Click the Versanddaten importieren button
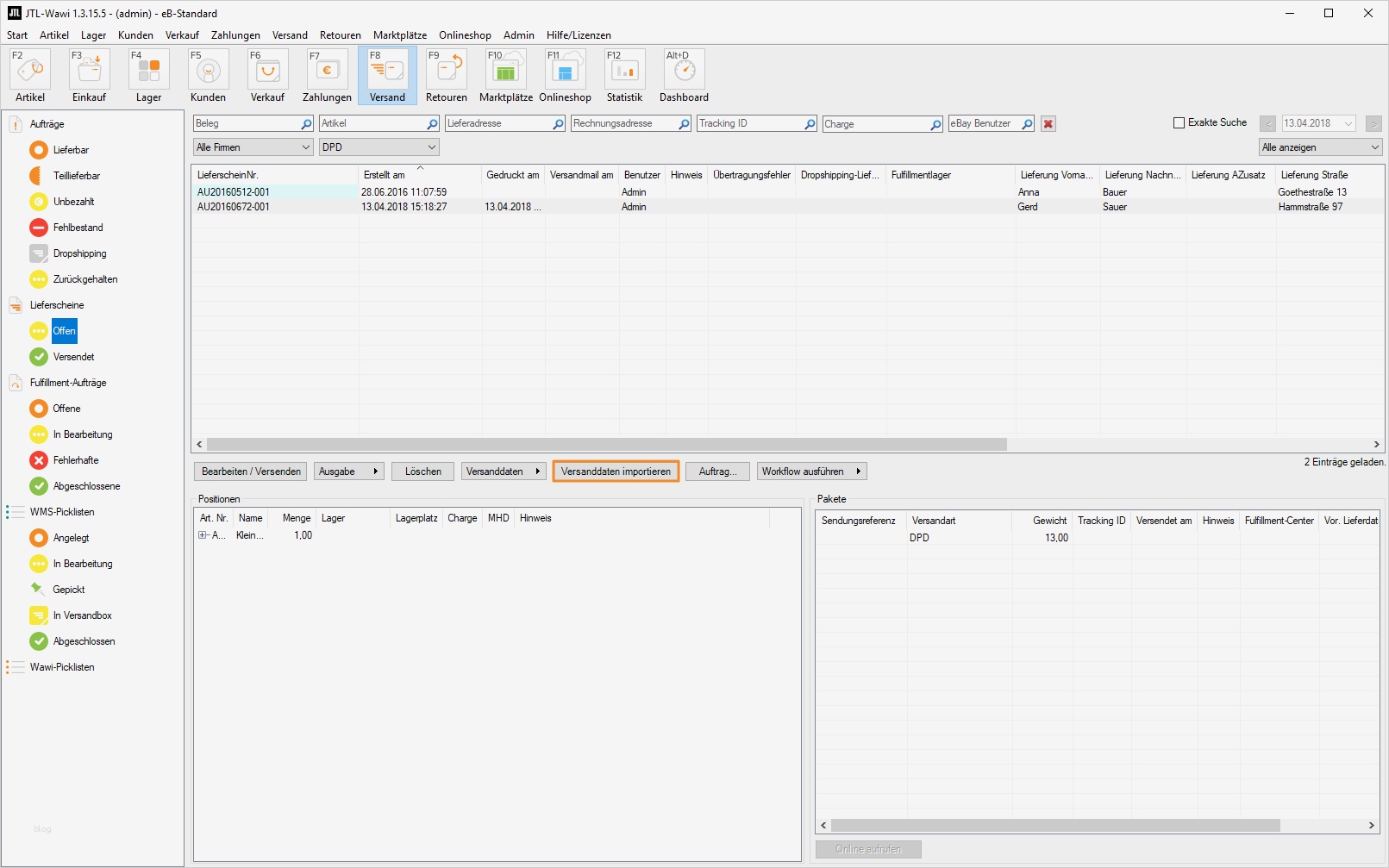 [x=616, y=471]
